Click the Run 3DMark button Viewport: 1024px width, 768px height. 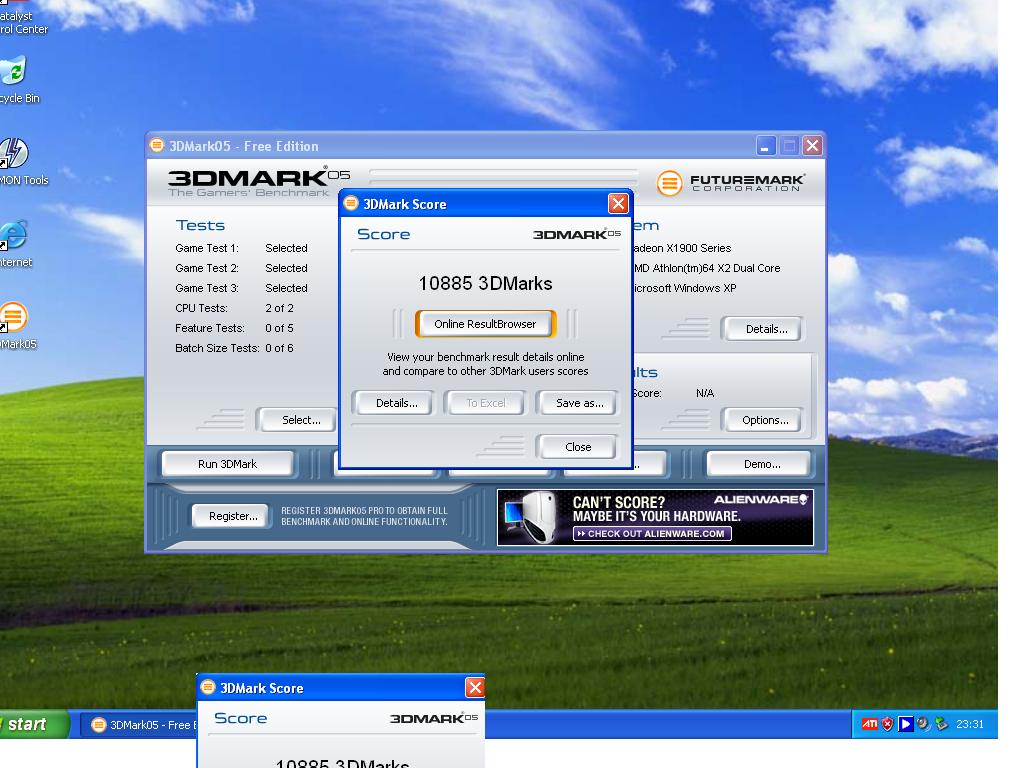pos(228,464)
